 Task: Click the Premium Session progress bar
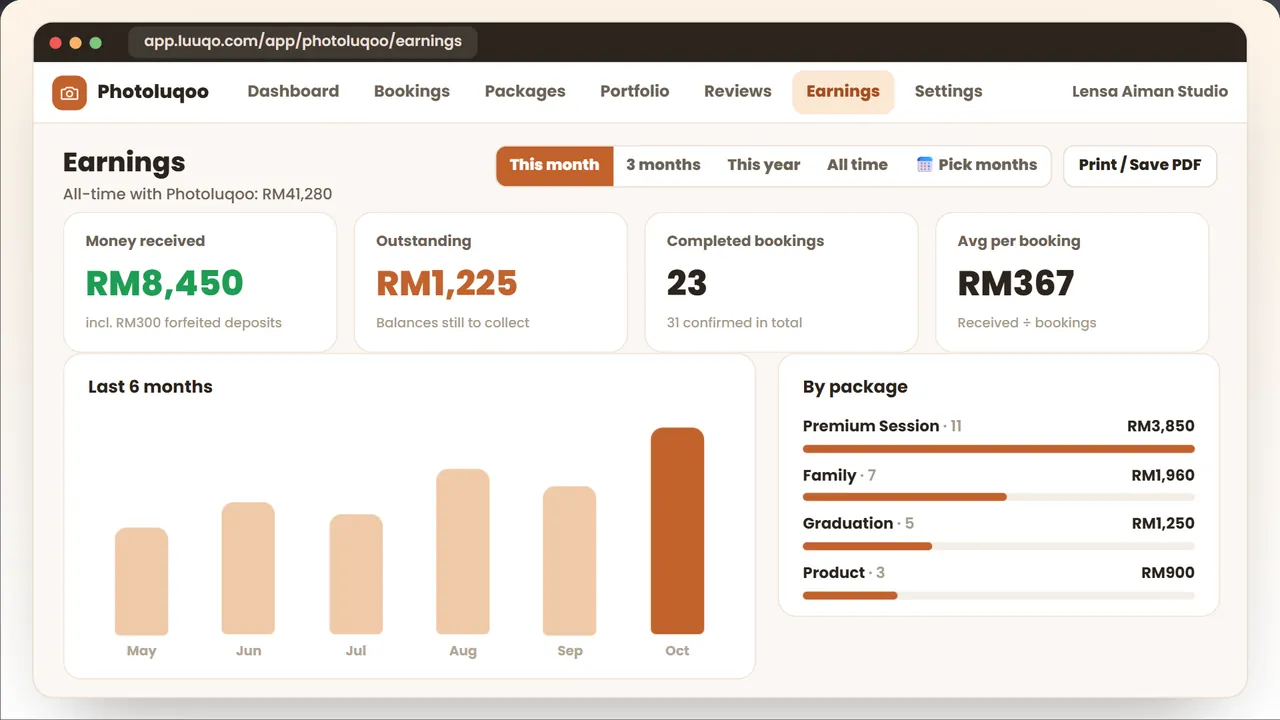click(x=999, y=449)
